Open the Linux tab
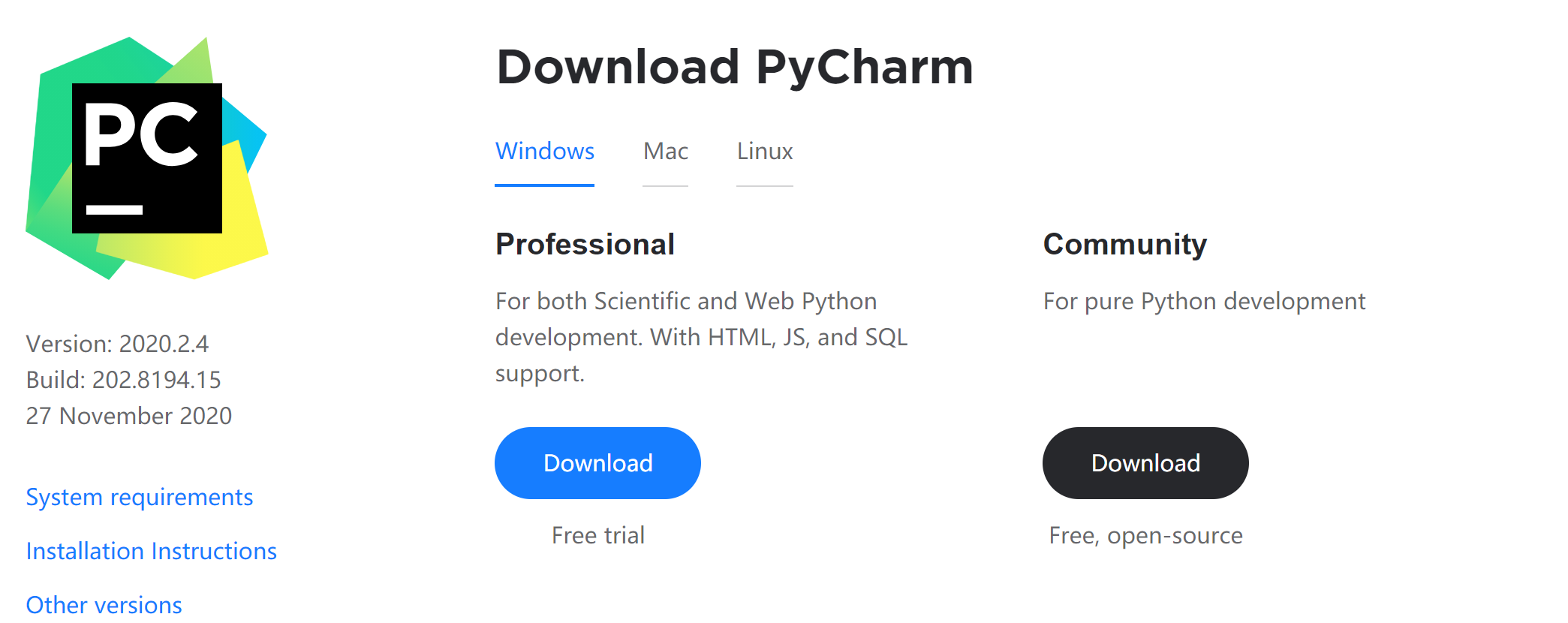The width and height of the screenshot is (1568, 623). (765, 152)
